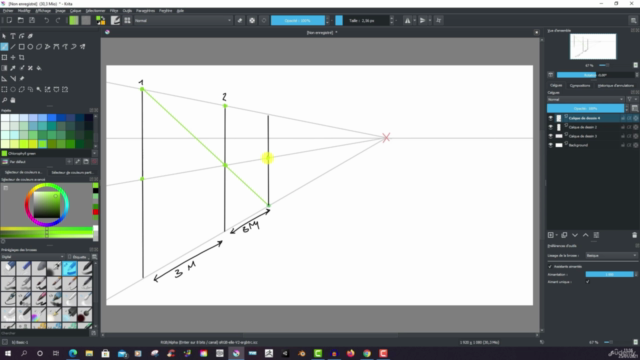Select the Freehand Brush tool

click(4, 47)
